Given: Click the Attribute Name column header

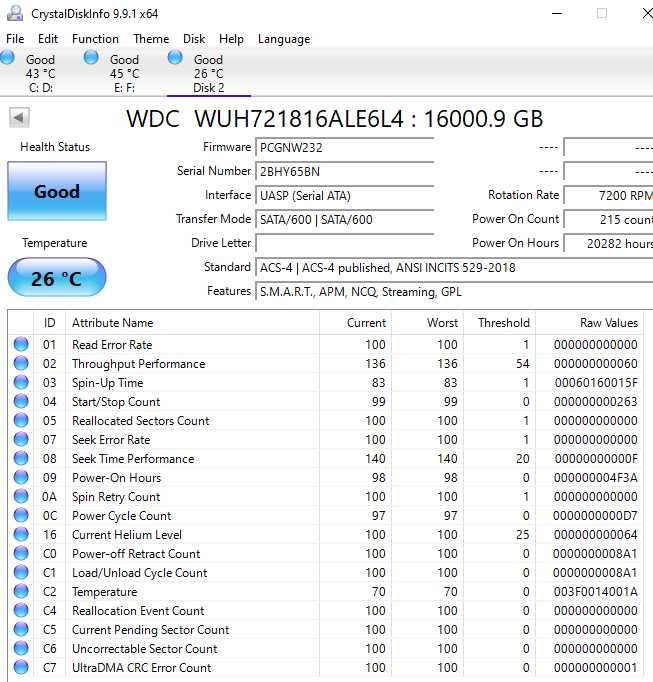Looking at the screenshot, I should tap(192, 323).
